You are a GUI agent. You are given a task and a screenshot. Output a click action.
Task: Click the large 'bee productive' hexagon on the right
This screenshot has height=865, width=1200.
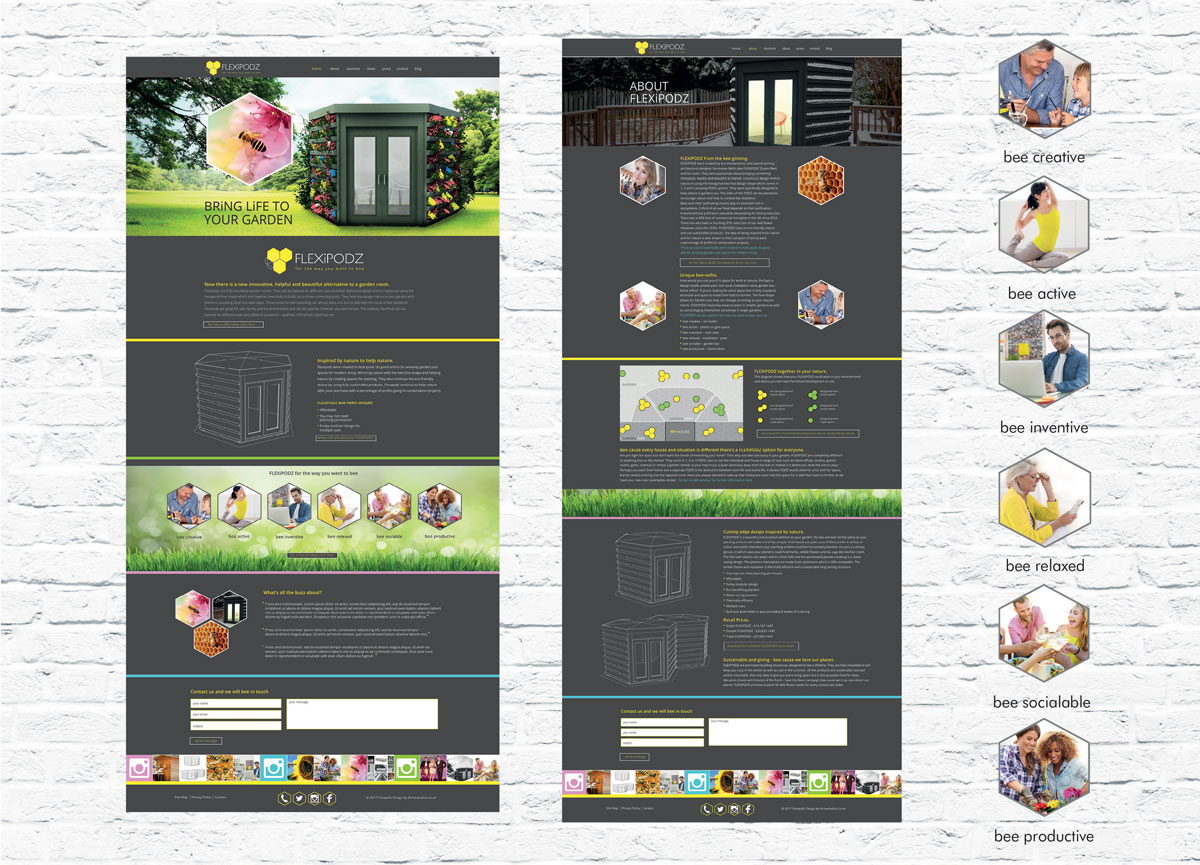point(1044,768)
